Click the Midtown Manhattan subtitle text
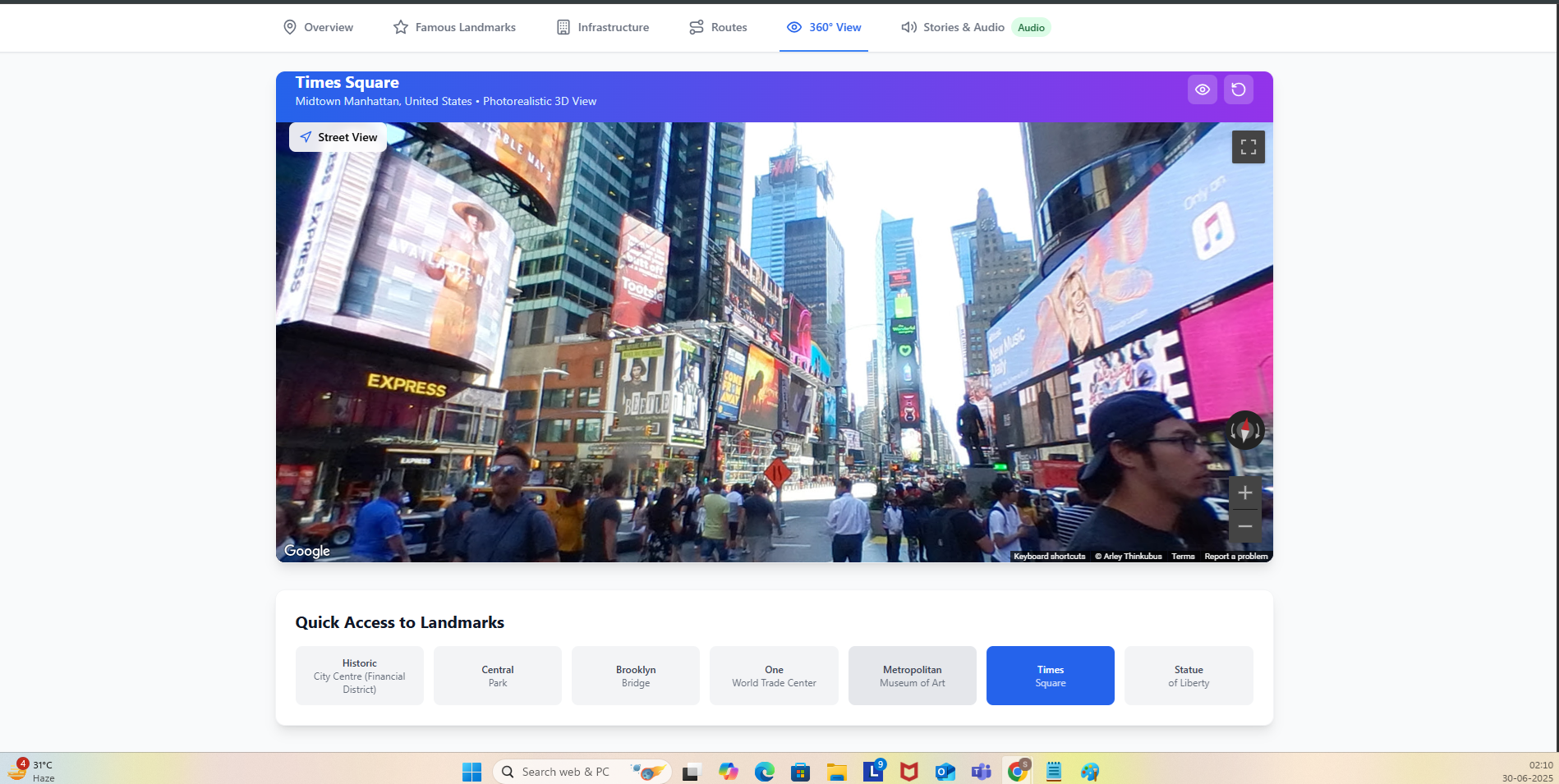This screenshot has width=1559, height=784. tap(446, 102)
